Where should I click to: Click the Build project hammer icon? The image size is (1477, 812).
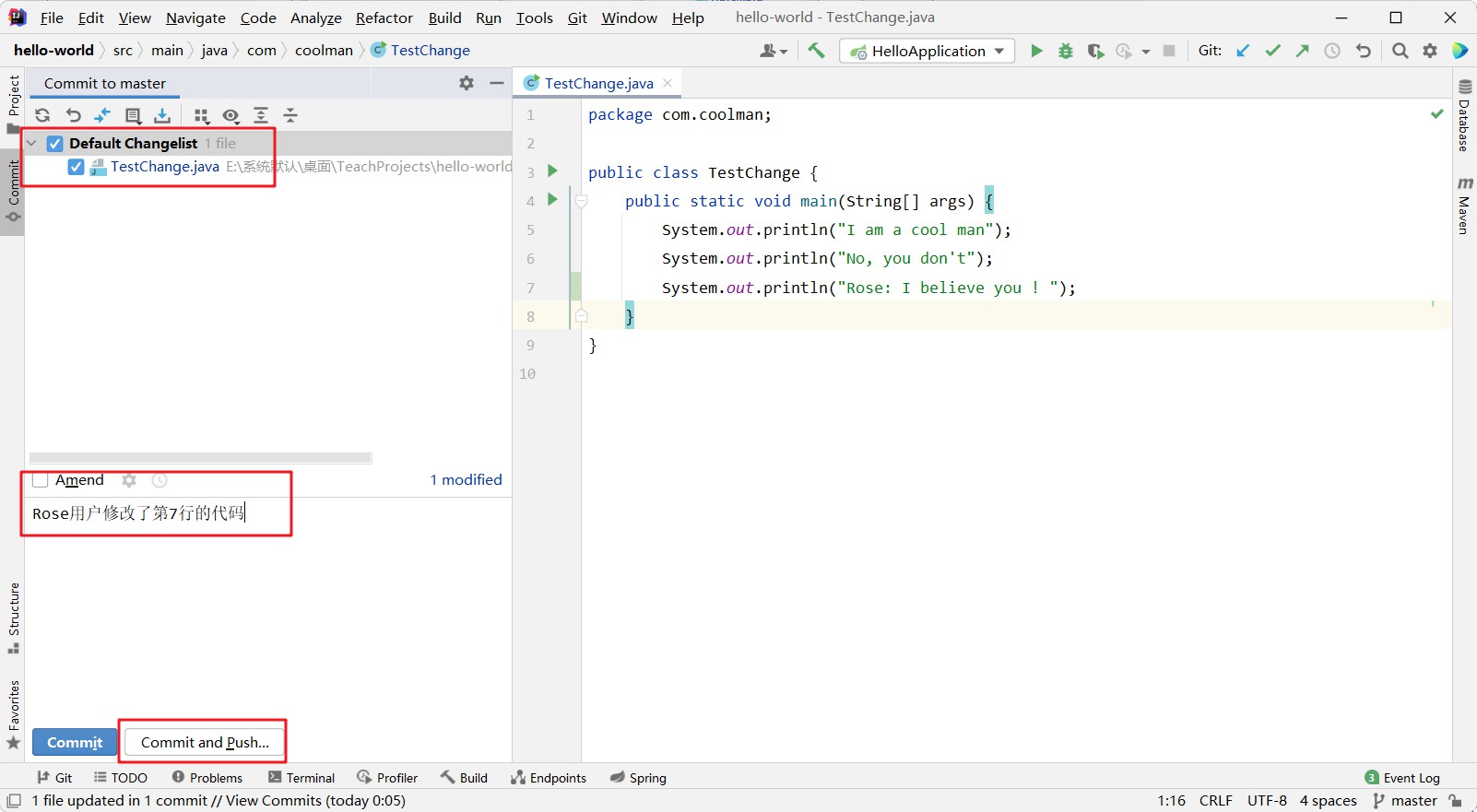tap(816, 51)
